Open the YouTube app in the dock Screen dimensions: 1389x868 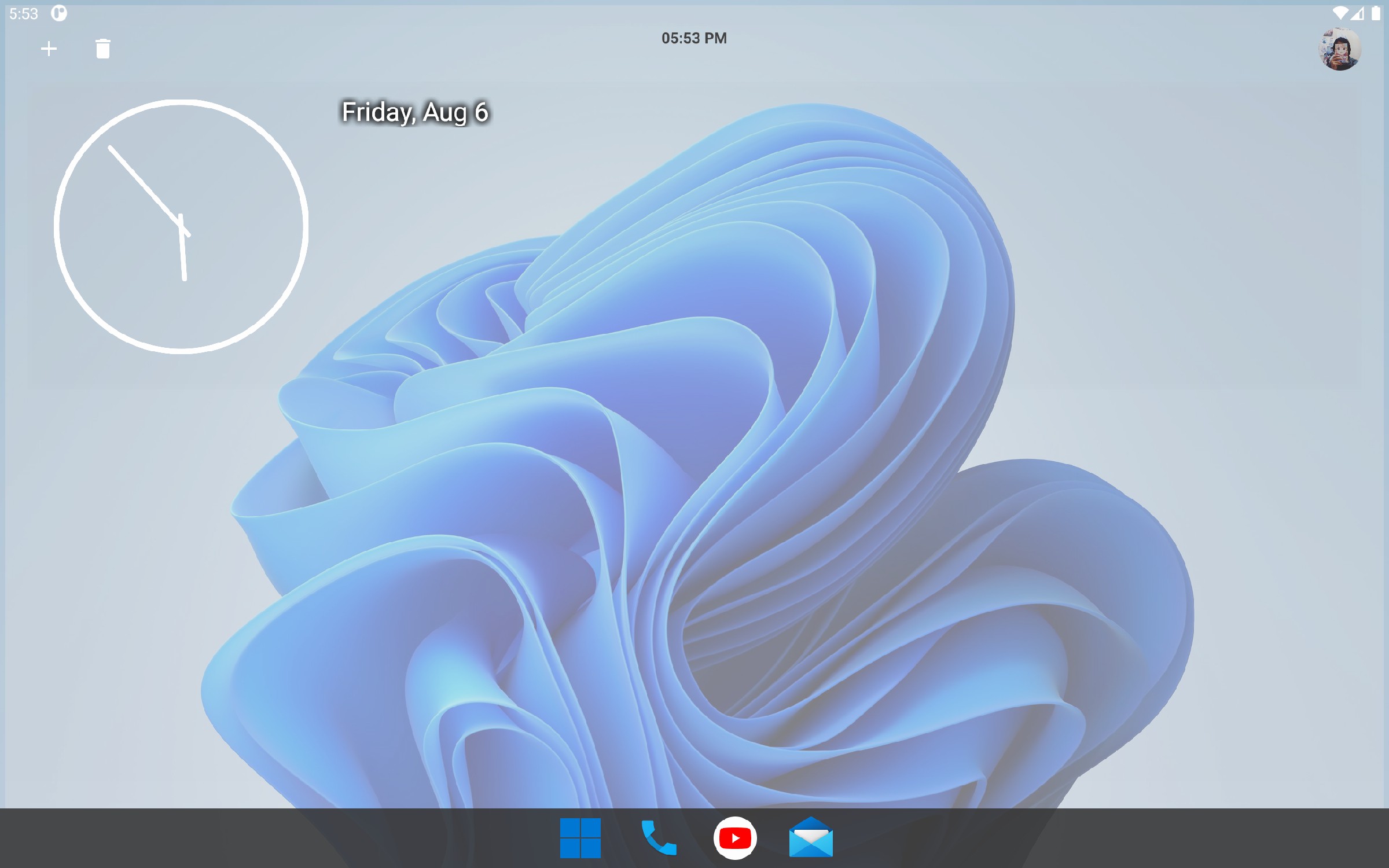(x=735, y=838)
